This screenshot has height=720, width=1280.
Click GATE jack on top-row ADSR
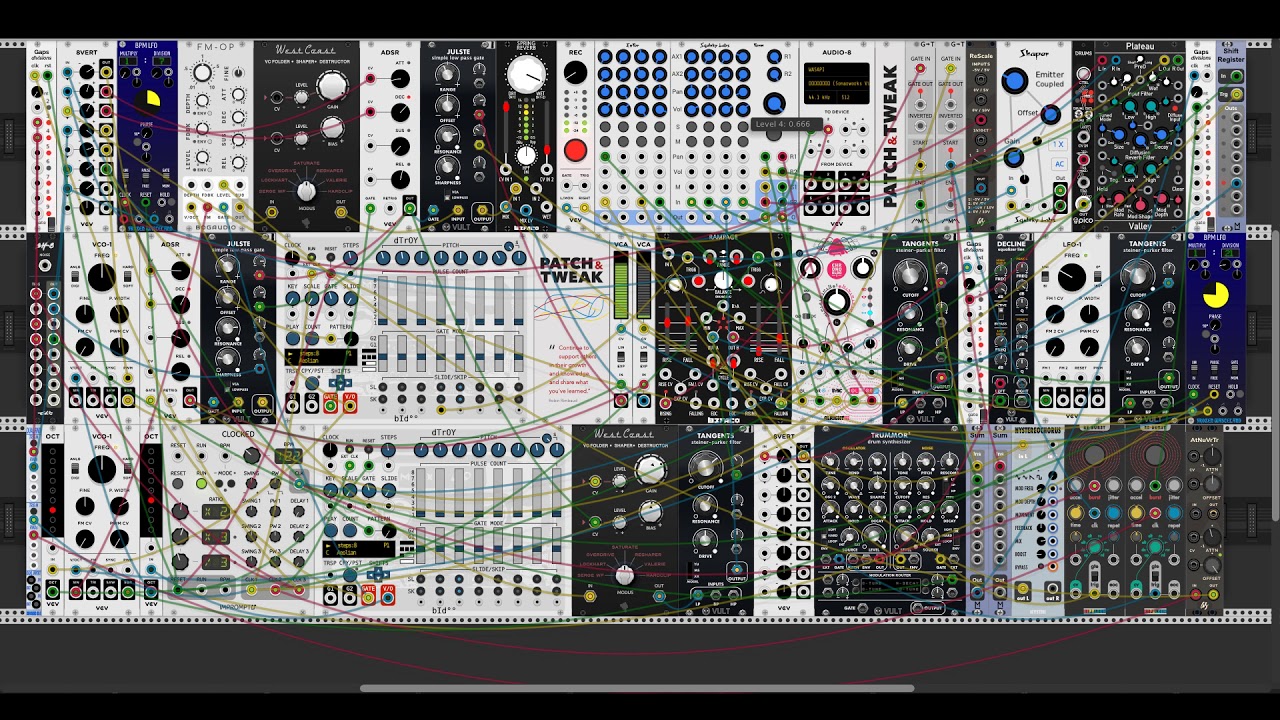(372, 209)
